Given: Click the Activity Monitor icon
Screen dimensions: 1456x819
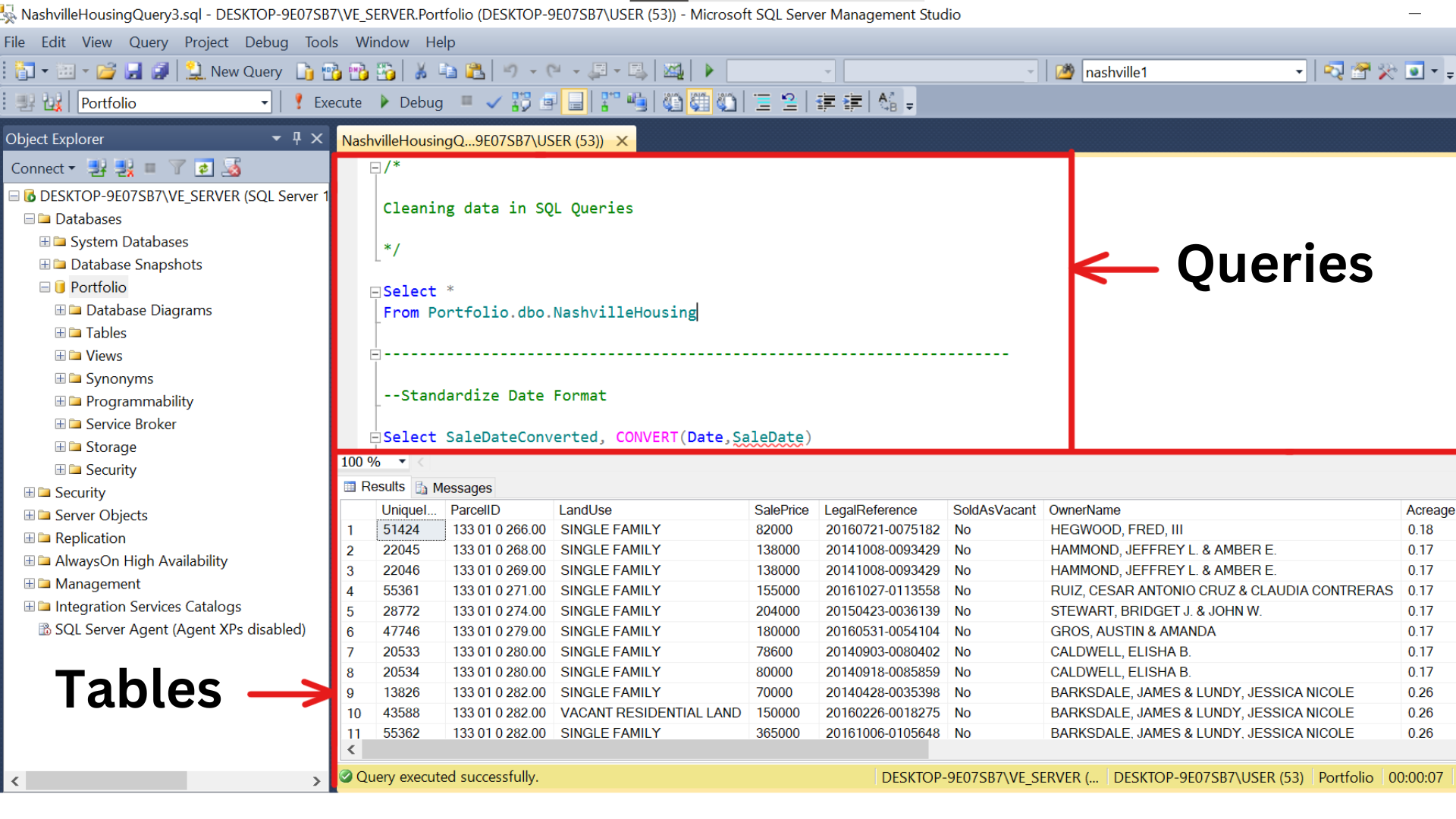Looking at the screenshot, I should pos(673,71).
